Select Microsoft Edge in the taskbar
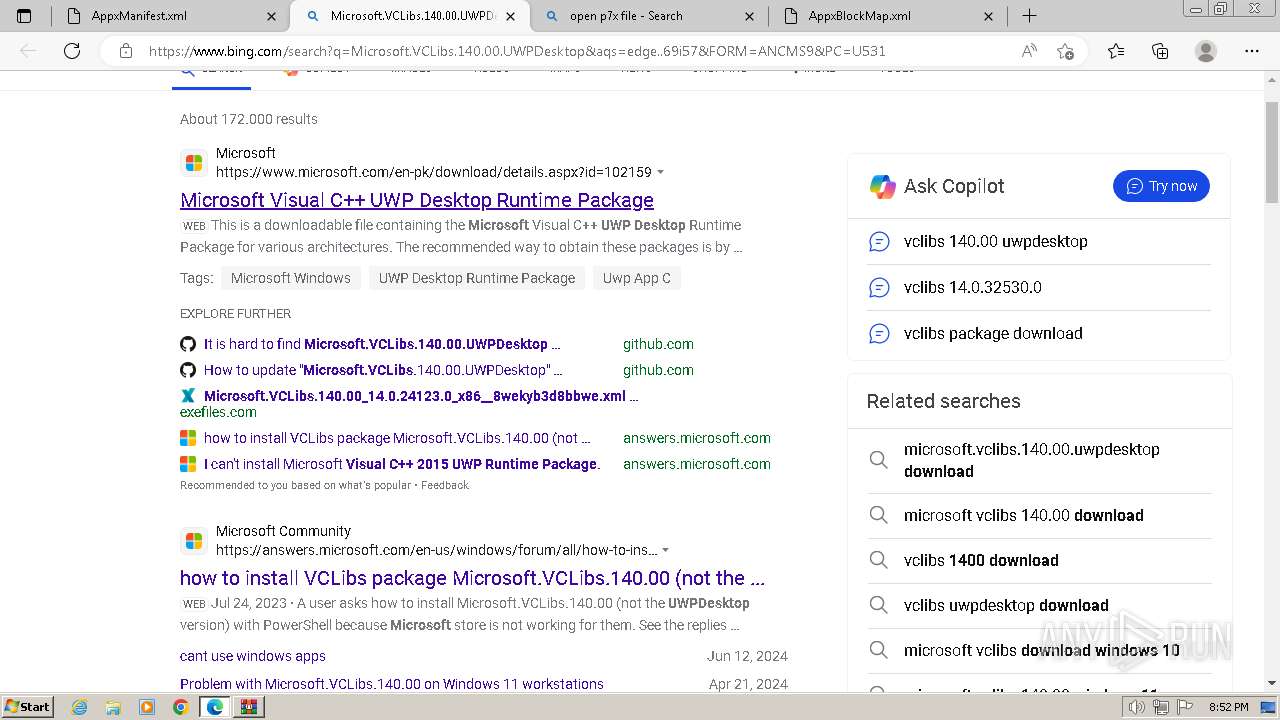The image size is (1280, 720). point(214,707)
